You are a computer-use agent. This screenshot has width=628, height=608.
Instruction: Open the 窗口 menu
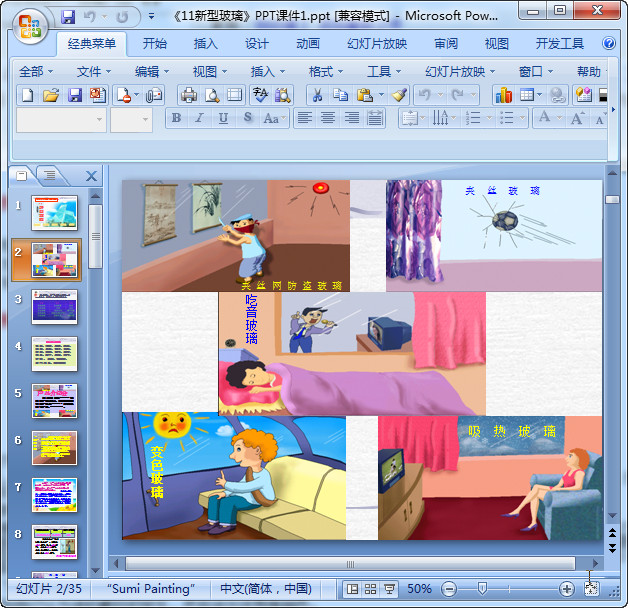click(x=536, y=72)
